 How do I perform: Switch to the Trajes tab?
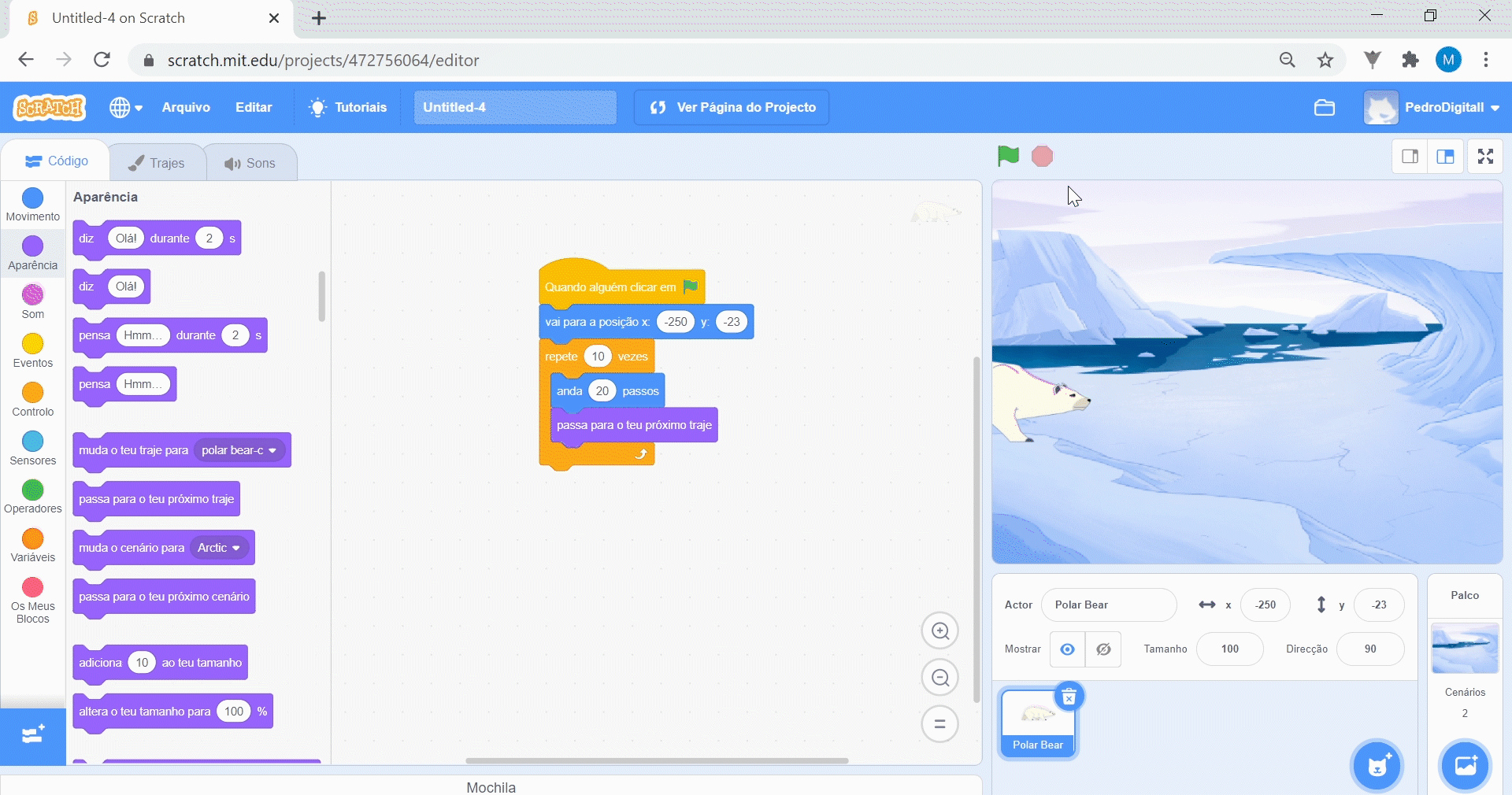[x=157, y=163]
